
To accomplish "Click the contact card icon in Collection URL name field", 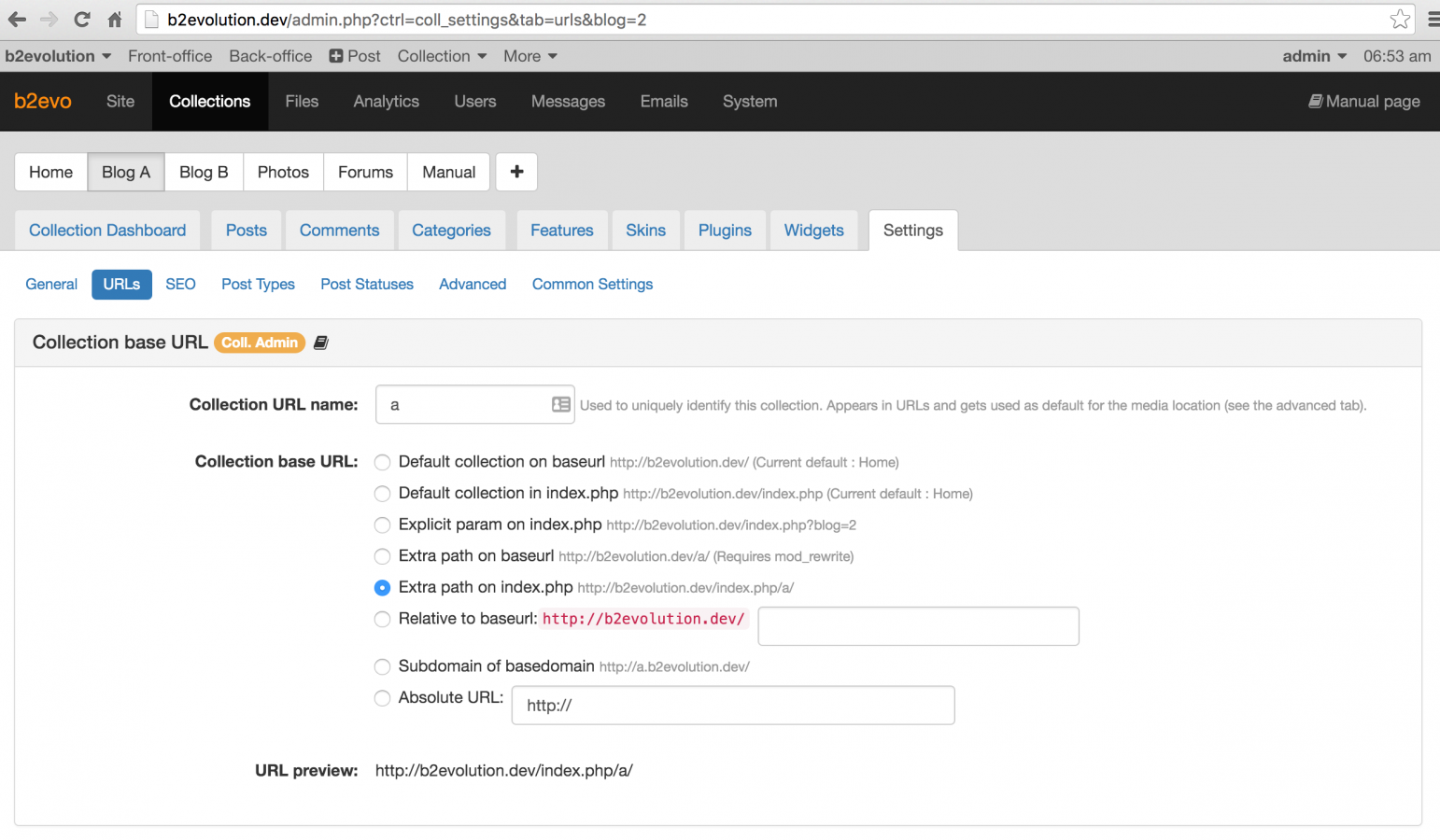I will click(x=558, y=403).
